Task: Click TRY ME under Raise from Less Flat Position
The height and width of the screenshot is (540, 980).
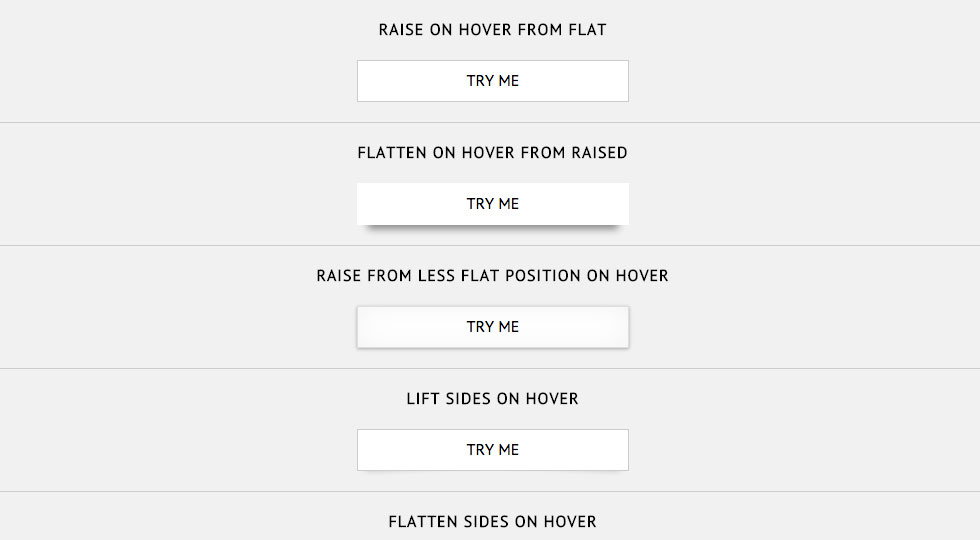Action: [492, 327]
